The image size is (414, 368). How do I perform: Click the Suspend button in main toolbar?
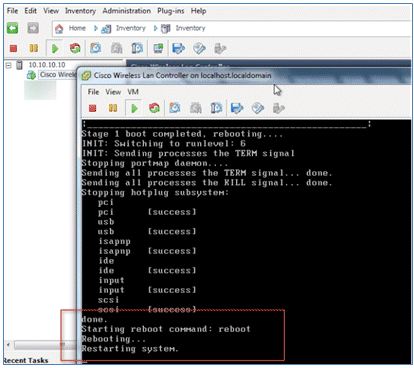pyautogui.click(x=34, y=49)
